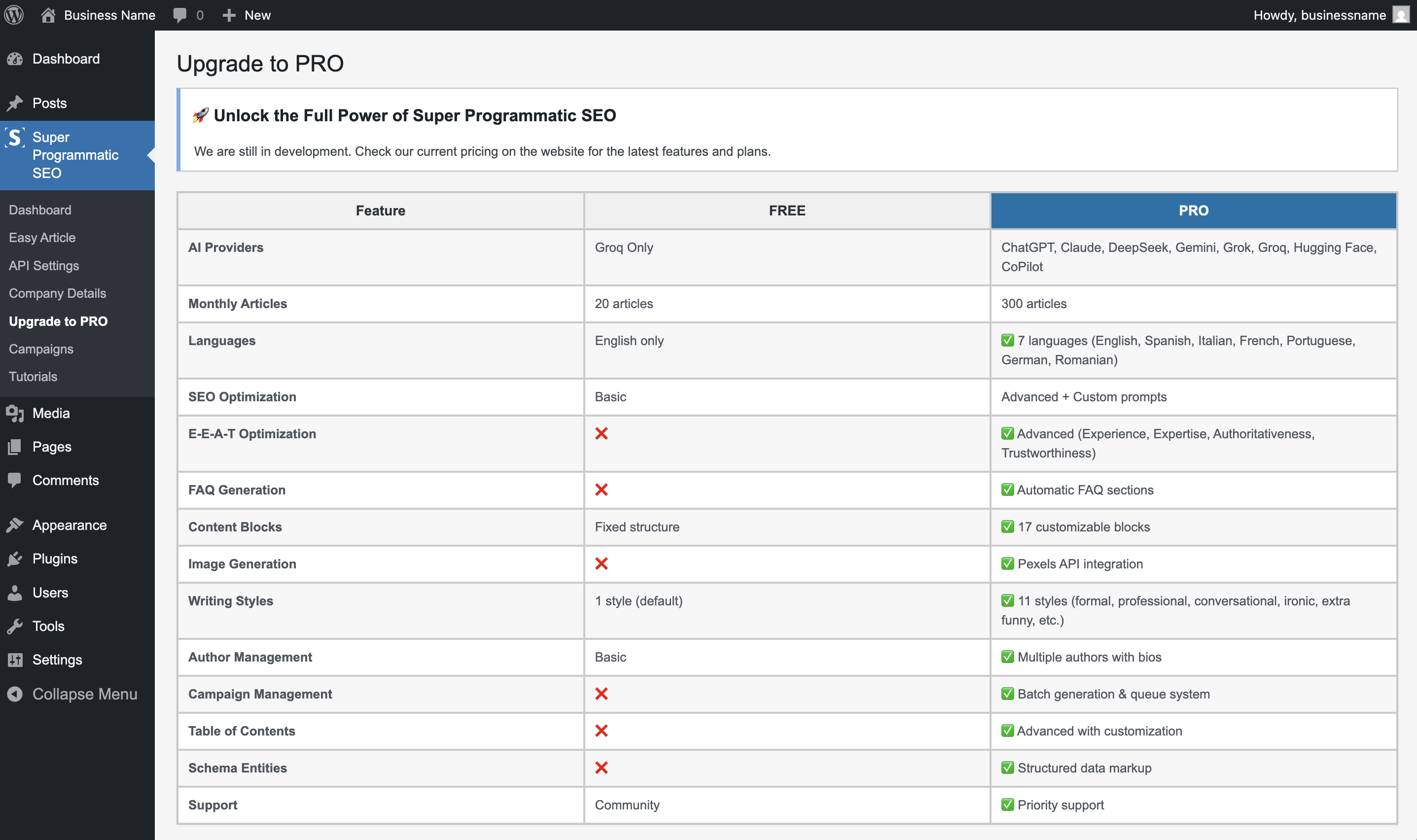
Task: Click the Tools wrench icon
Action: click(x=15, y=627)
